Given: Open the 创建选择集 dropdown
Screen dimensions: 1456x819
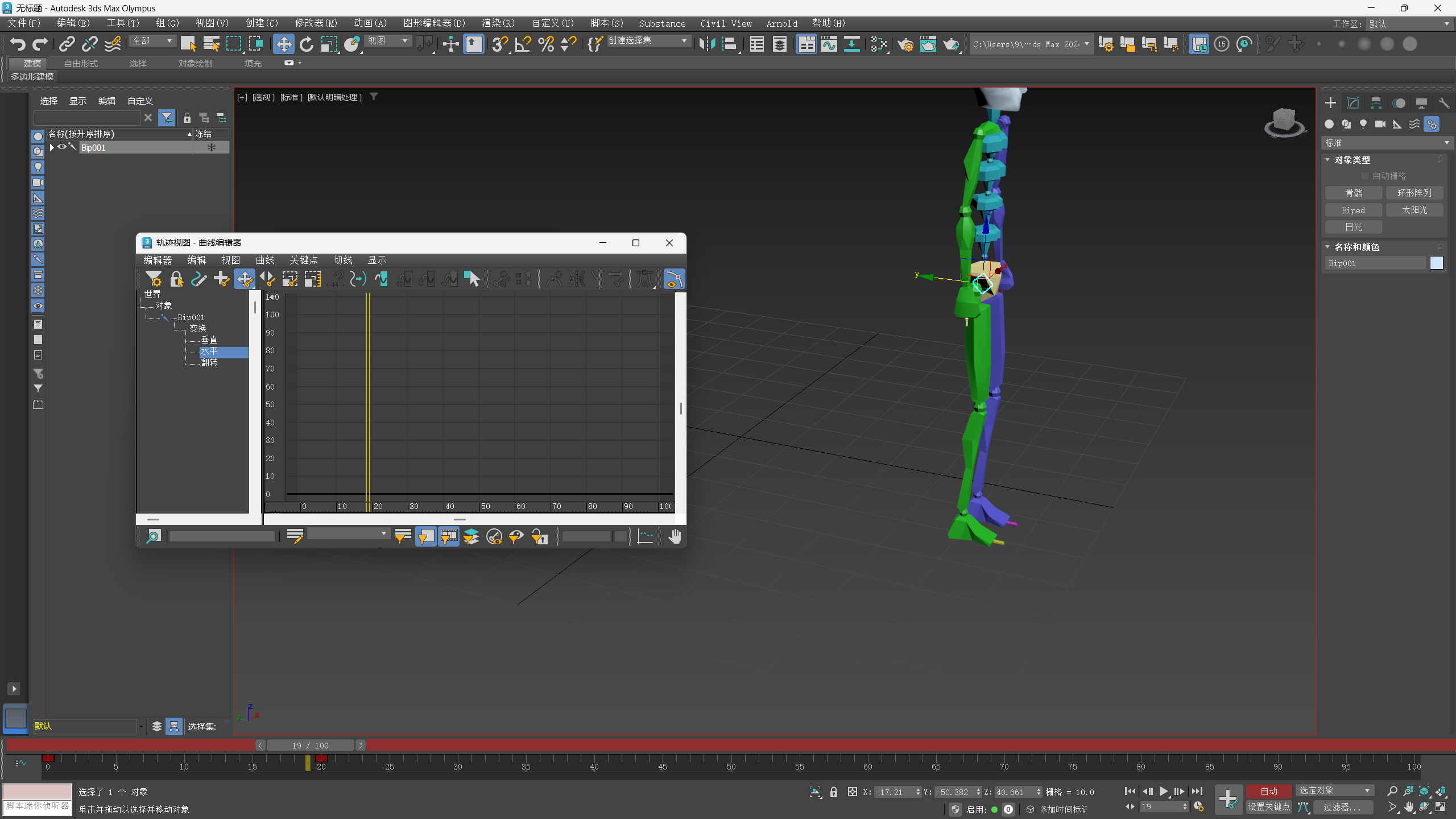Looking at the screenshot, I should pyautogui.click(x=648, y=41).
